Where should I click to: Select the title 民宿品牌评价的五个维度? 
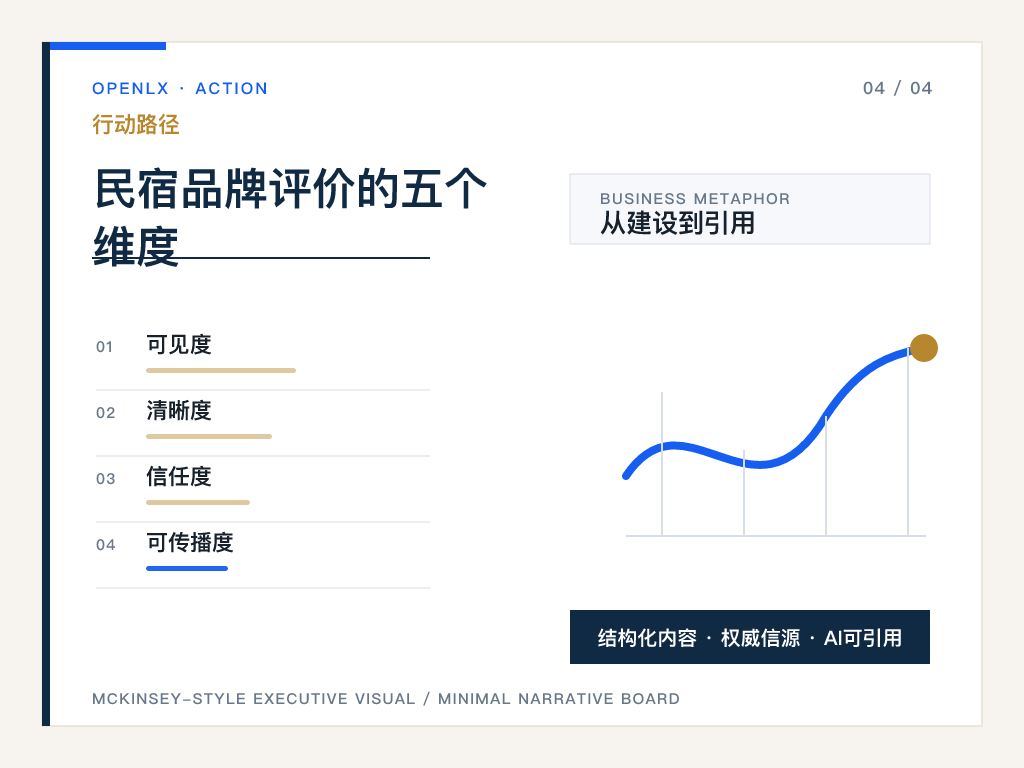[x=290, y=217]
